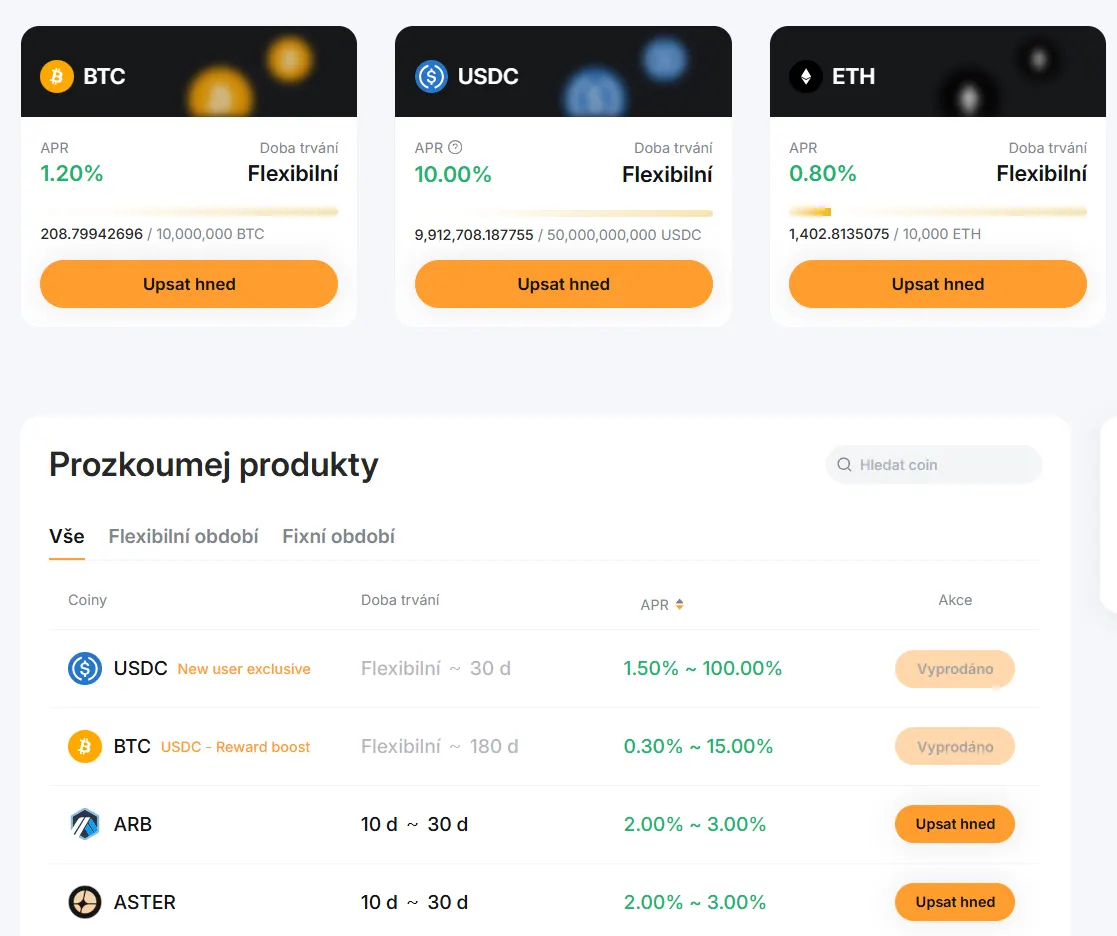Image resolution: width=1117 pixels, height=936 pixels.
Task: Click '208.79942696 / 10,000,000 BTC' text
Action: 152,234
